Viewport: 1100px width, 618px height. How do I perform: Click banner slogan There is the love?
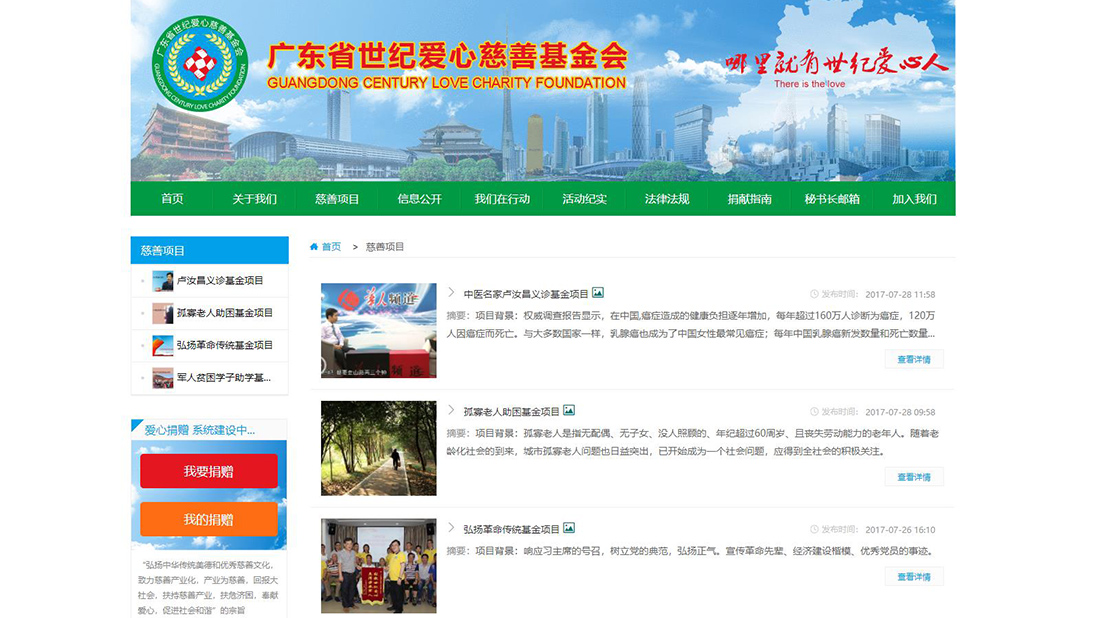[810, 84]
